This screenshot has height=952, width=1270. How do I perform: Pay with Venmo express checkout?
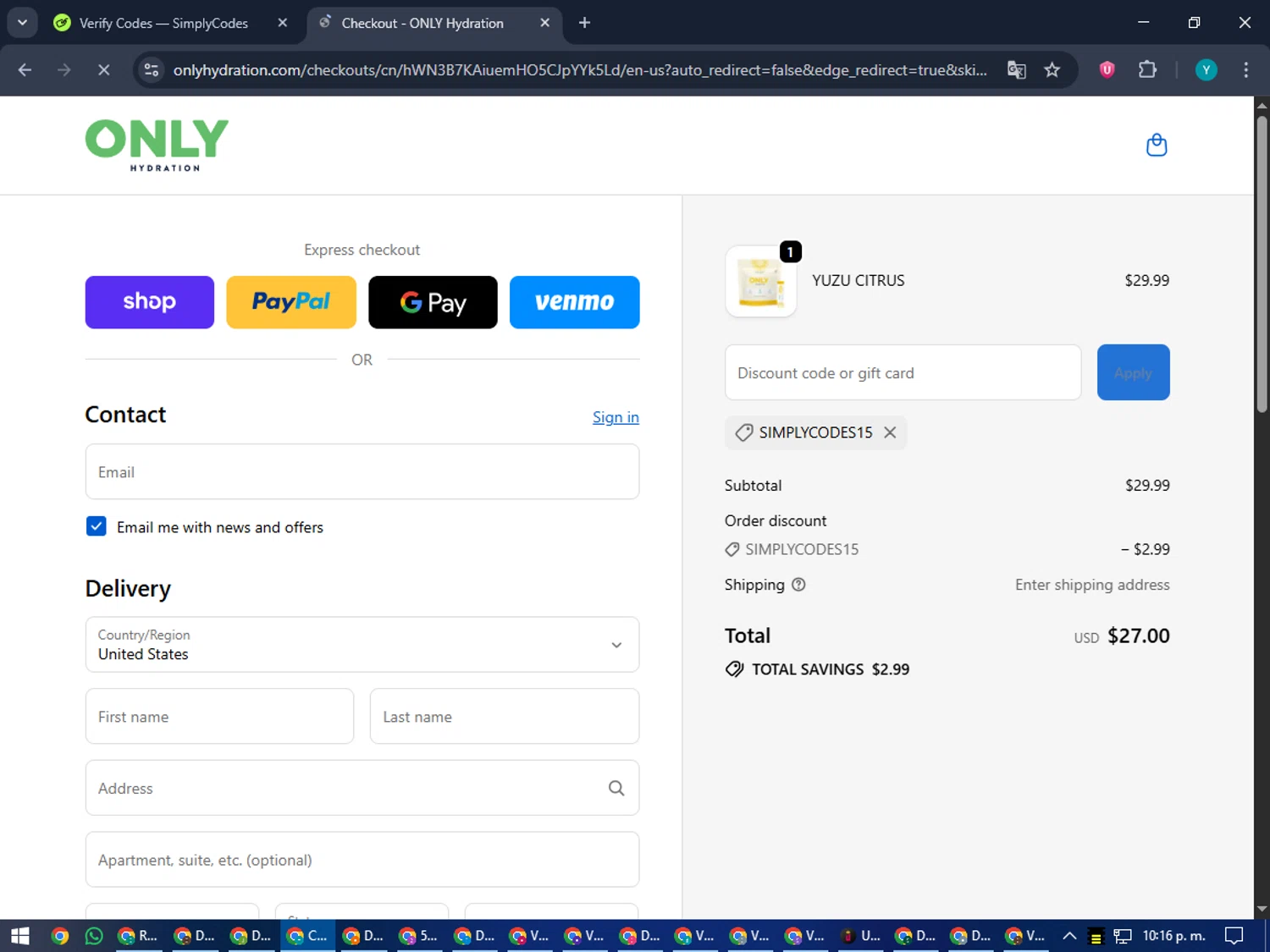[x=575, y=302]
